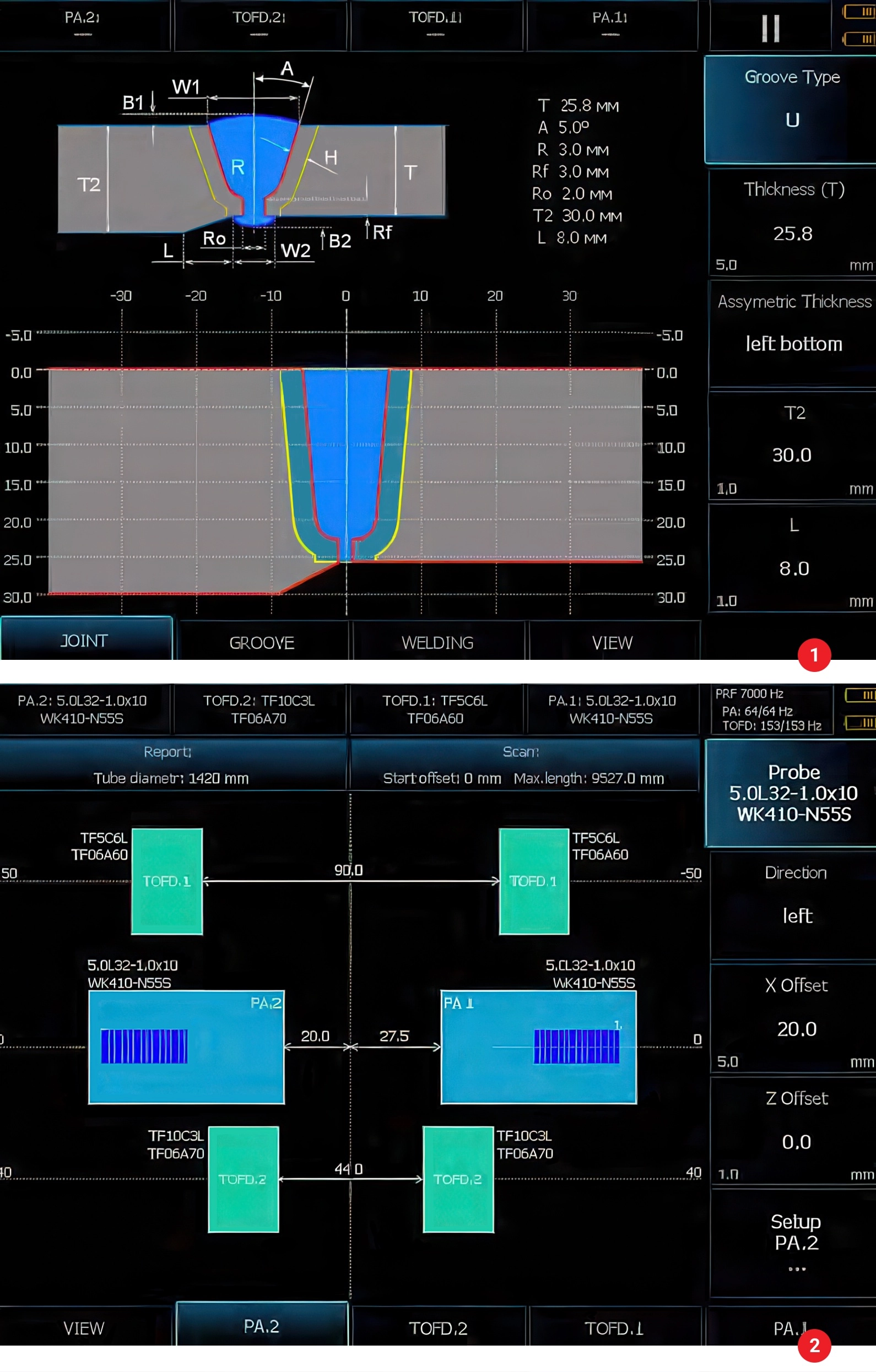Open the TOFD.2 bottom tab

tap(437, 1328)
